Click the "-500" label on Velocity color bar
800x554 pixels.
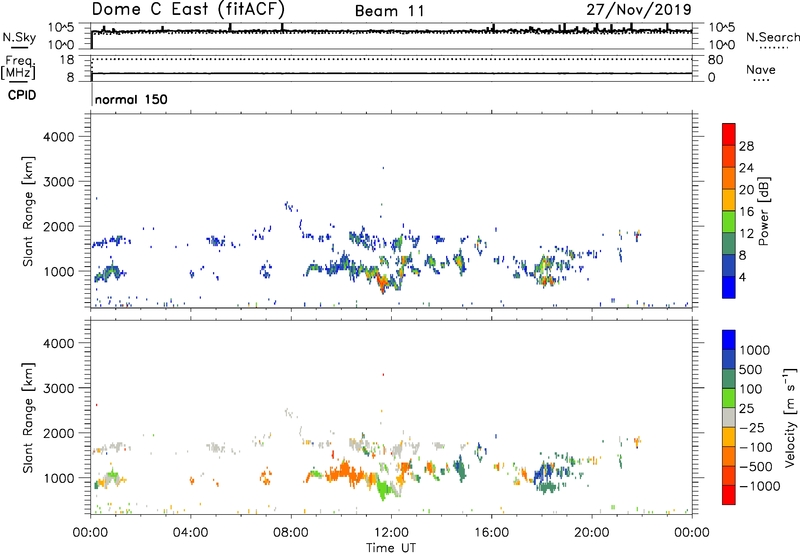tap(755, 467)
